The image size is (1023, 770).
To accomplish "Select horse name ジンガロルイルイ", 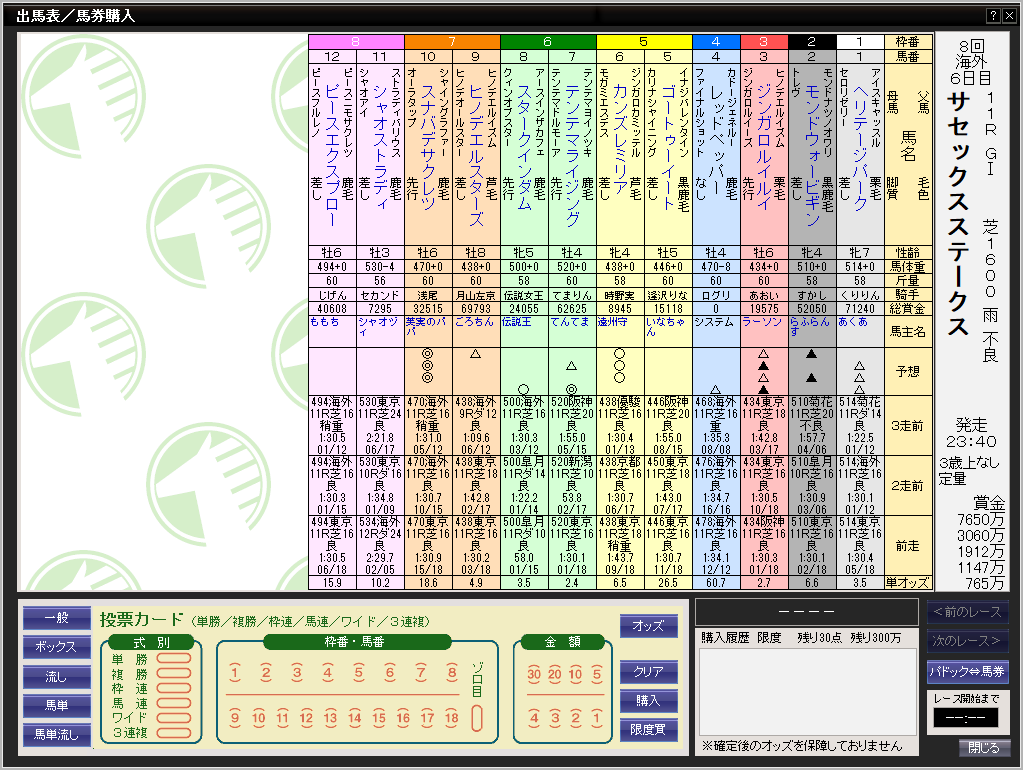I will [x=764, y=147].
